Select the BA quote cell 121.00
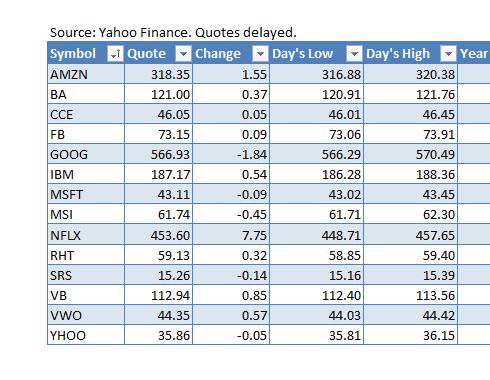The width and height of the screenshot is (490, 380). coord(159,94)
